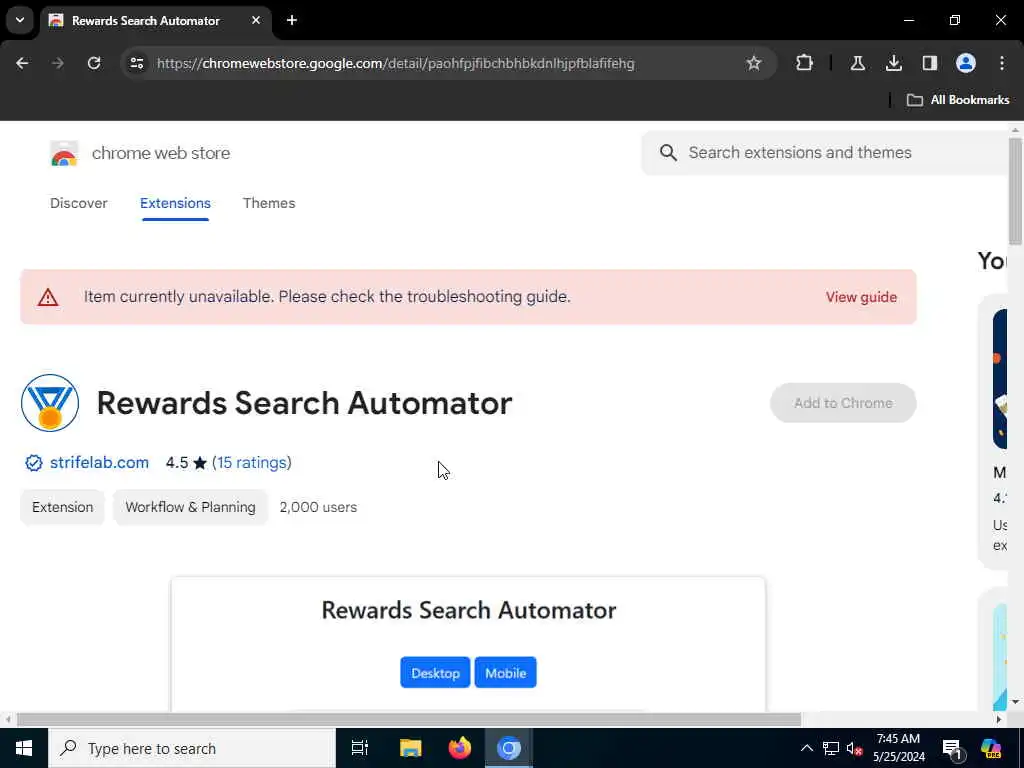Image resolution: width=1024 pixels, height=768 pixels.
Task: Click the Rewards Search Automator screenshot preview
Action: [468, 644]
